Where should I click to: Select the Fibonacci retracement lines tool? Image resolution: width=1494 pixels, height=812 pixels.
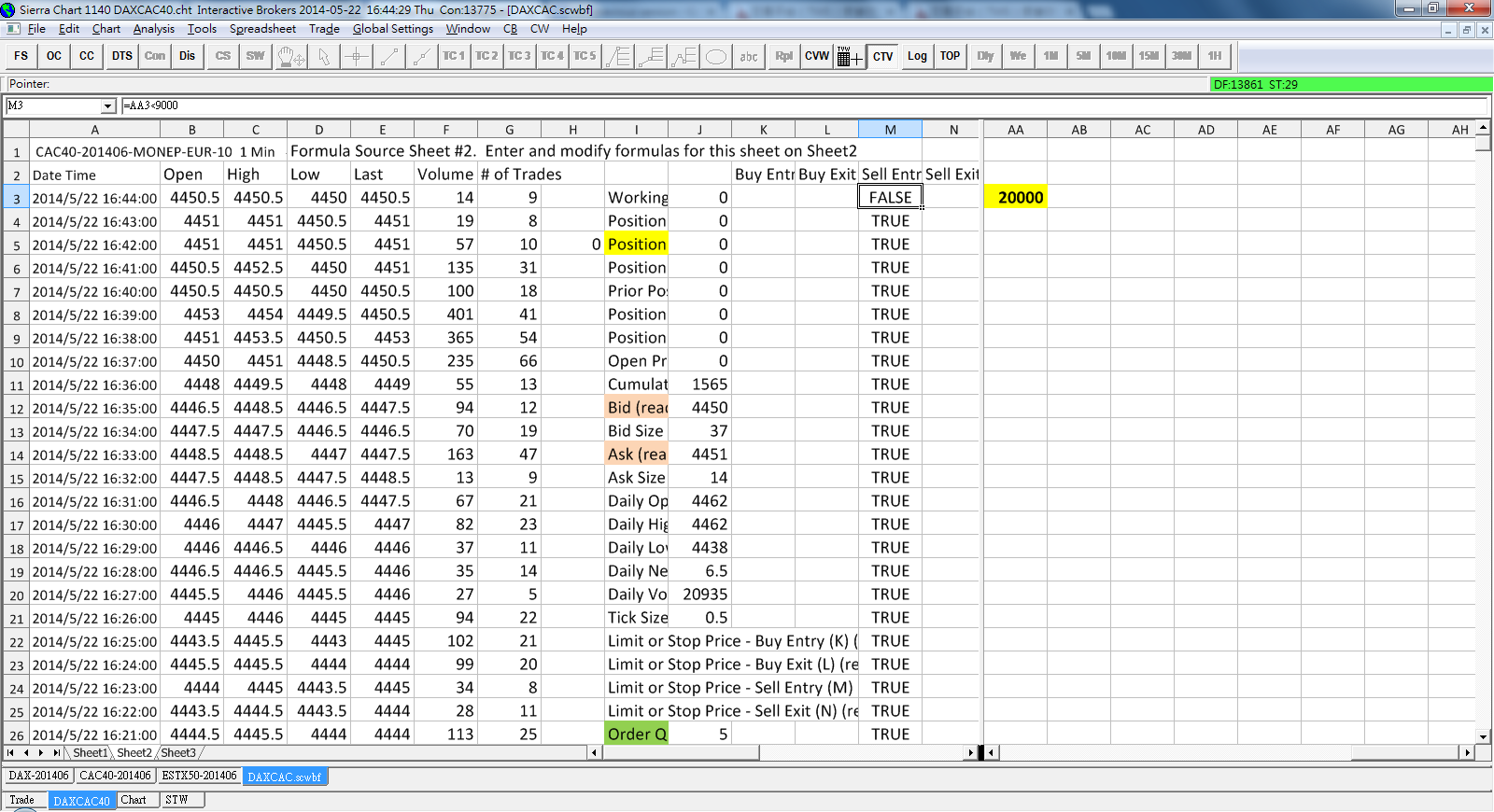pos(618,57)
